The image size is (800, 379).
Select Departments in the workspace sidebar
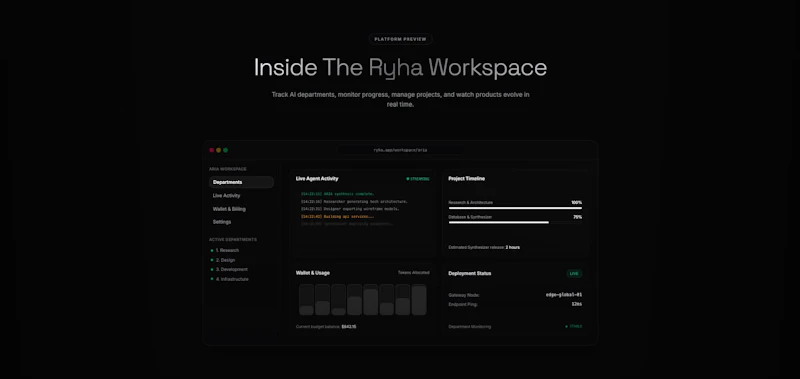(x=241, y=182)
